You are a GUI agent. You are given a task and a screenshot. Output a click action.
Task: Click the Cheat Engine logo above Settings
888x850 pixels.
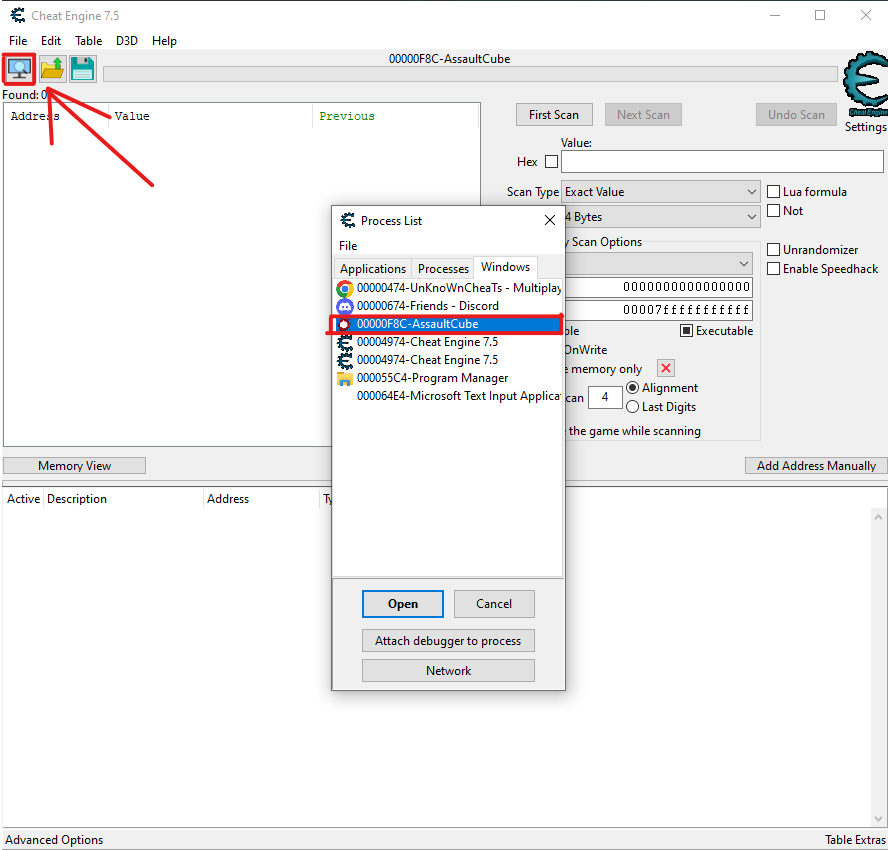(x=865, y=84)
